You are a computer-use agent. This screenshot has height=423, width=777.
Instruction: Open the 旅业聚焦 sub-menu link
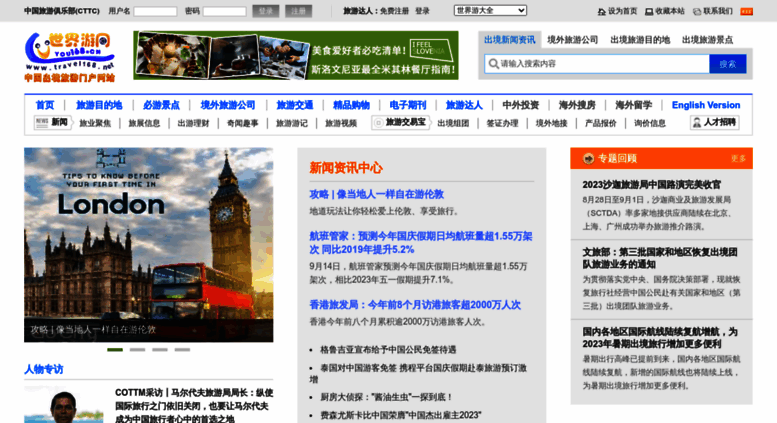tap(95, 123)
